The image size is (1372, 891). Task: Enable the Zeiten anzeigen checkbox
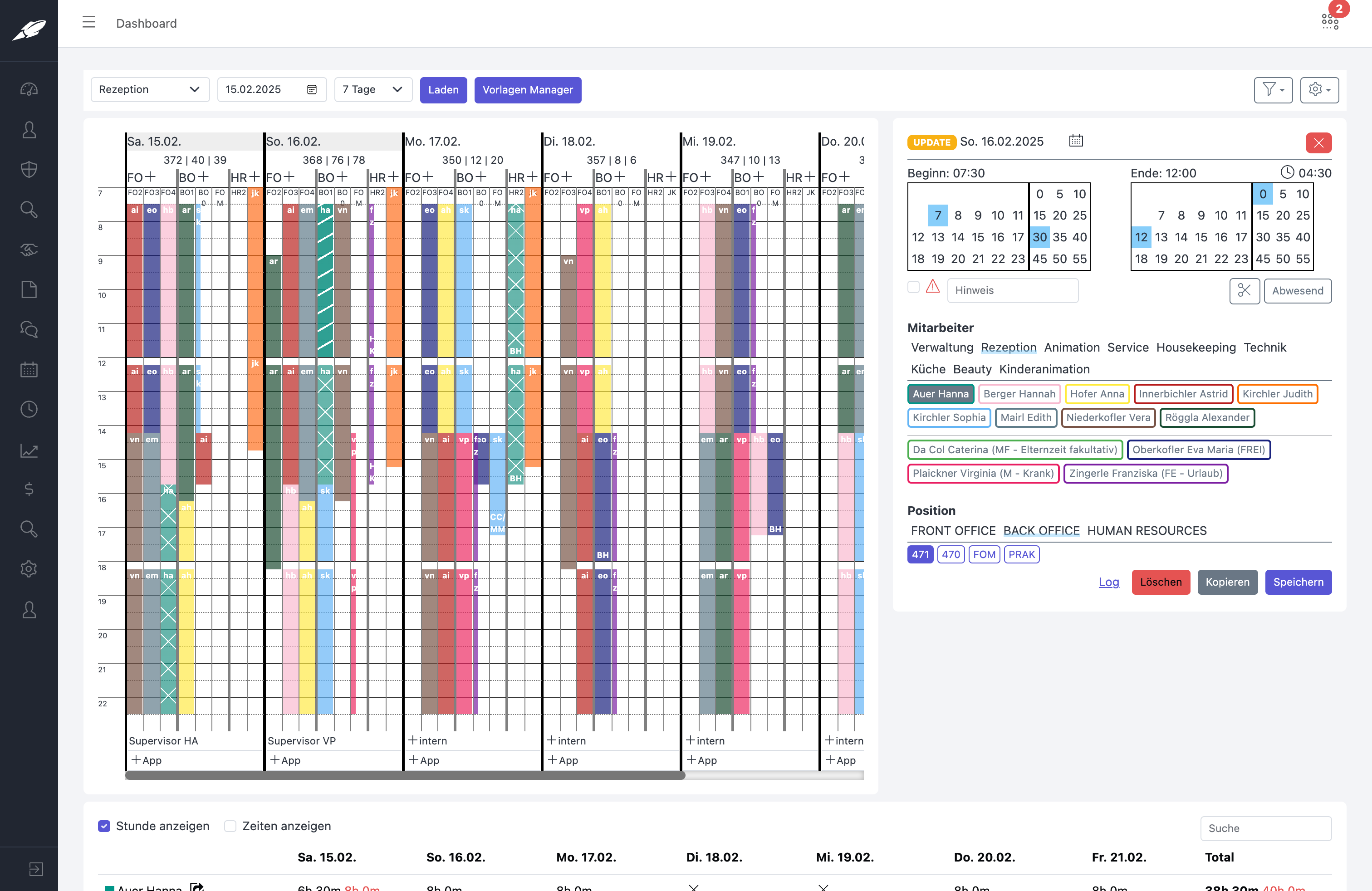click(x=230, y=826)
